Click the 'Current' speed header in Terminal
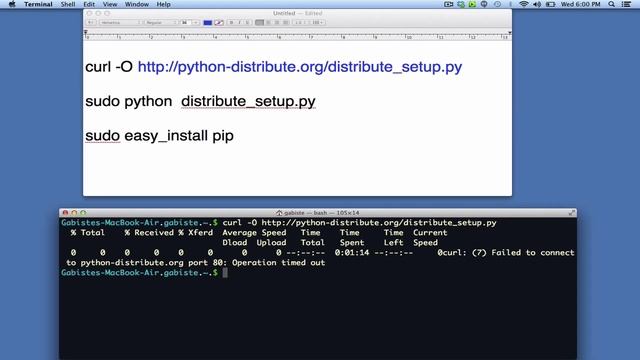The height and width of the screenshot is (360, 640). click(x=430, y=233)
